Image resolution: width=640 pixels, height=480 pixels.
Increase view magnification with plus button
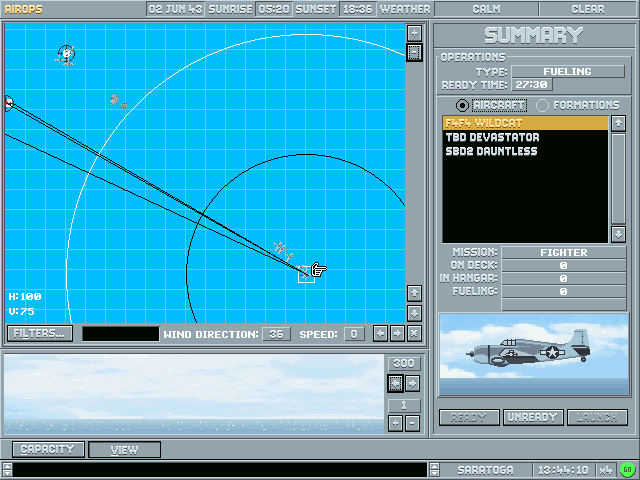[x=396, y=423]
